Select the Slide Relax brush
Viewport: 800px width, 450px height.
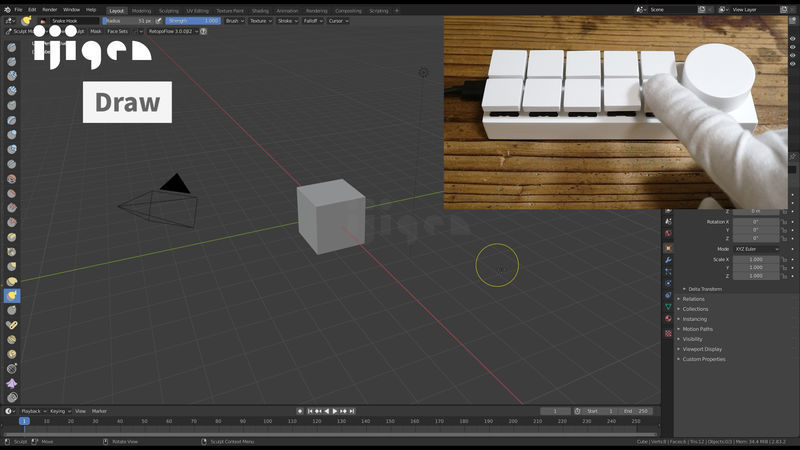(12, 369)
